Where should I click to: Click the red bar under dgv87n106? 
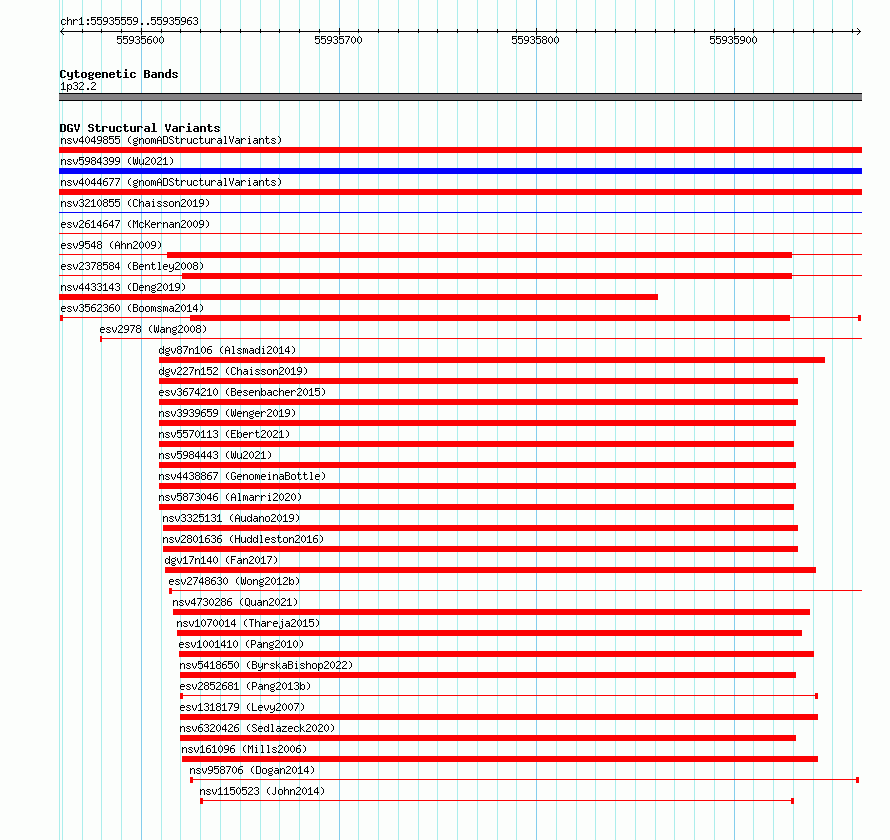(x=492, y=360)
